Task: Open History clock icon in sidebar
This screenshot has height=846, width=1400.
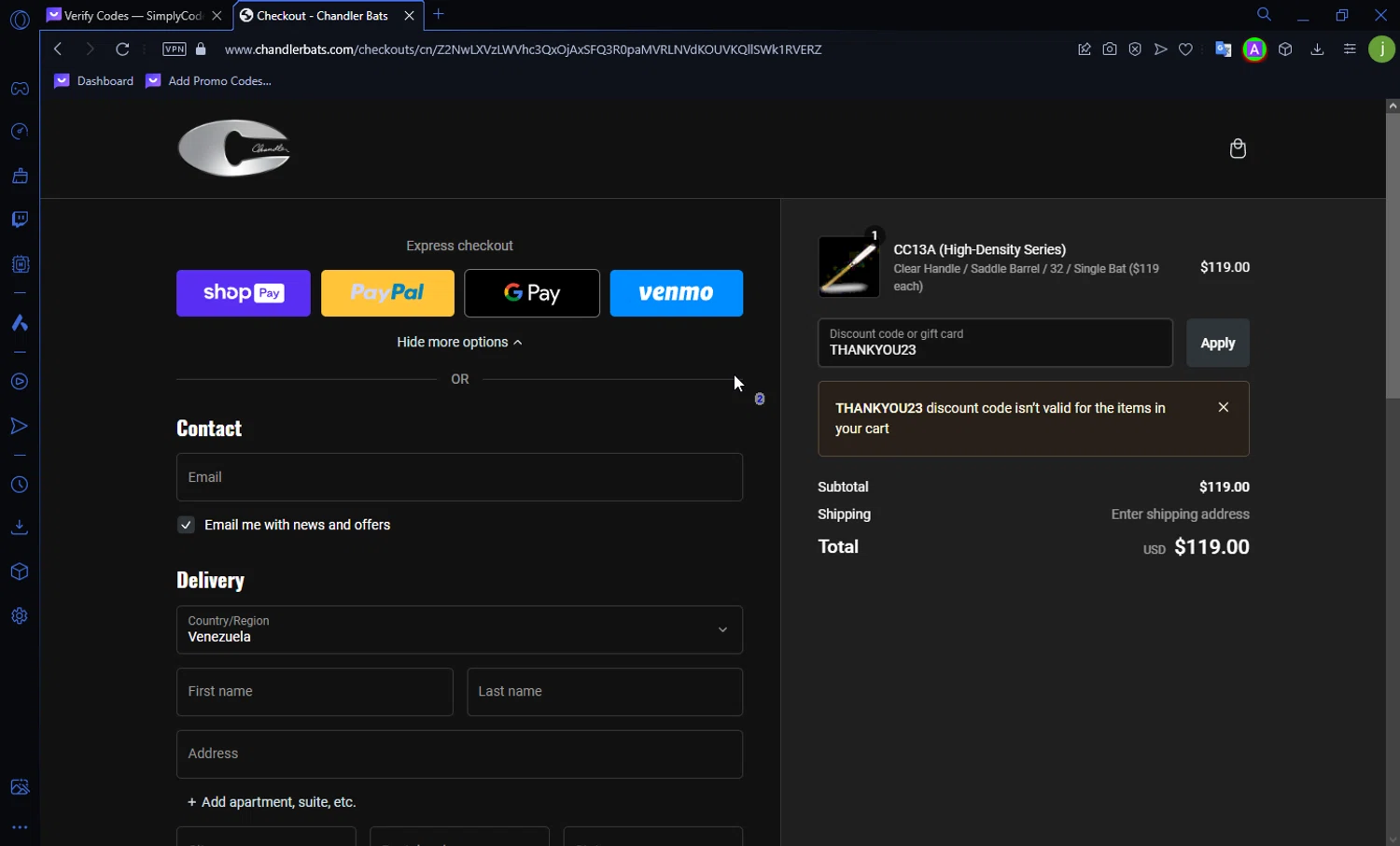Action: point(20,485)
